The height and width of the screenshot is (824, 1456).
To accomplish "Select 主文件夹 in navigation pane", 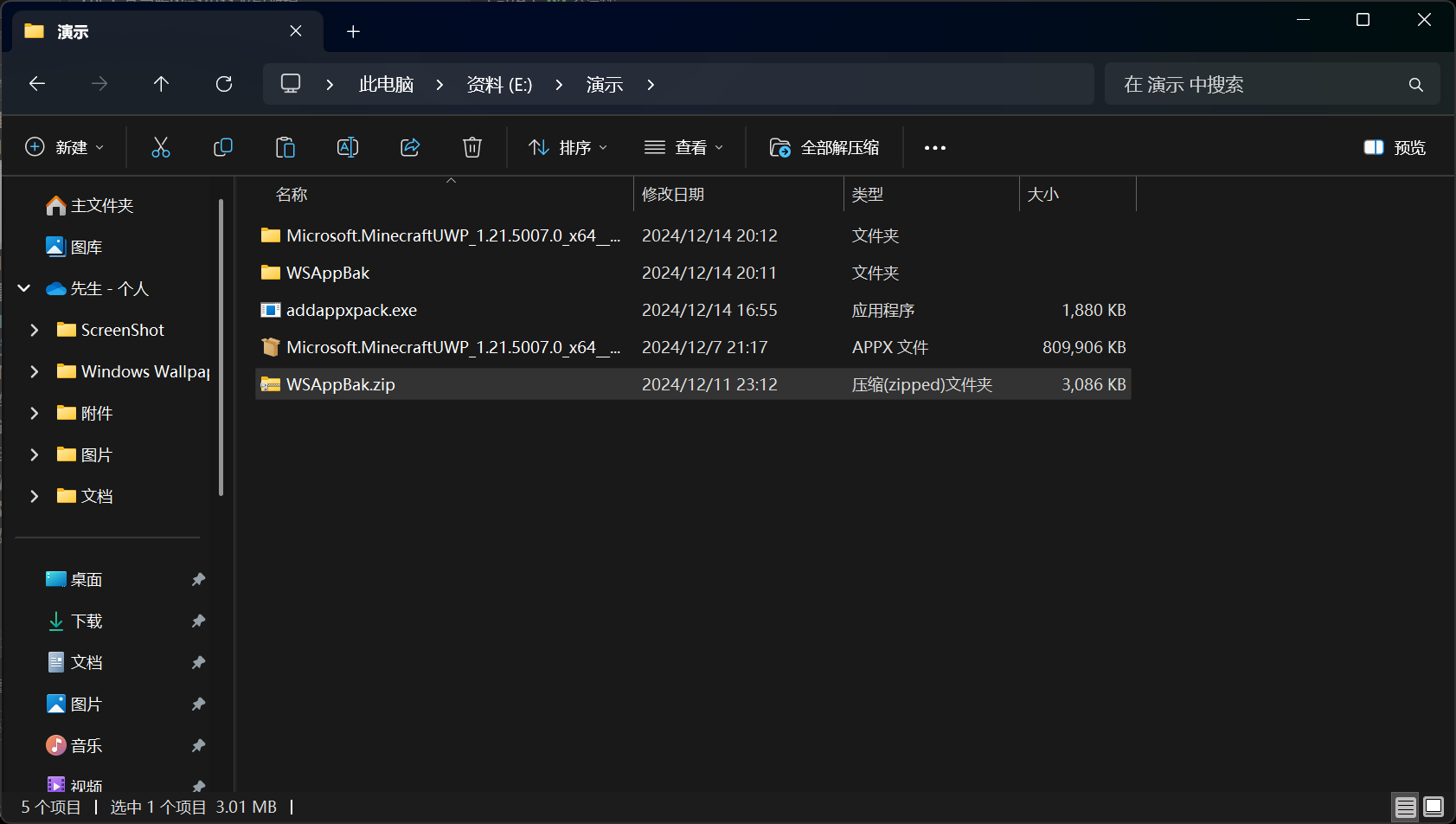I will coord(89,205).
